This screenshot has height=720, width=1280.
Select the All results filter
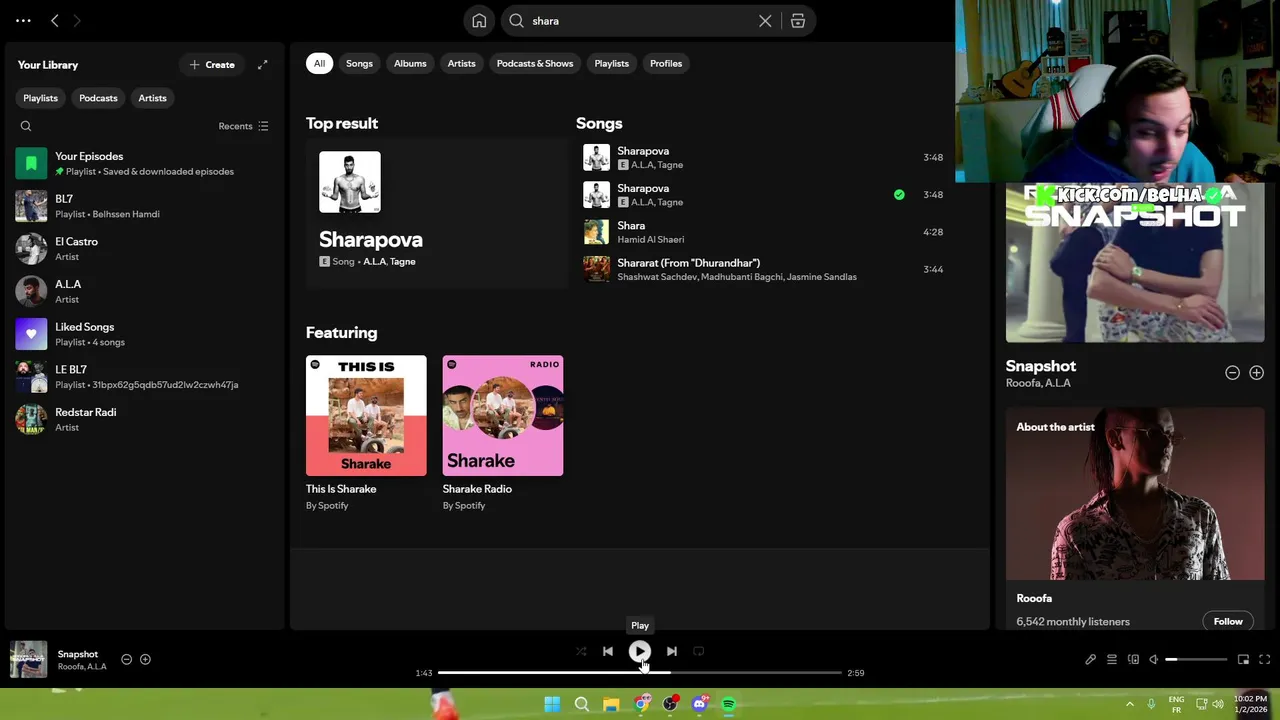[x=319, y=63]
